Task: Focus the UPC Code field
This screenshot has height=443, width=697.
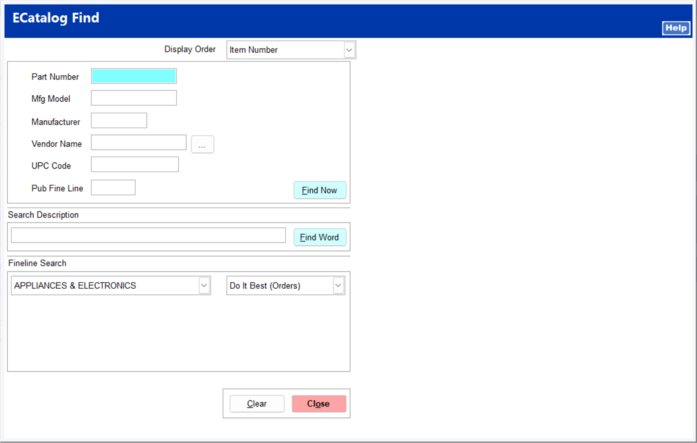Action: tap(134, 165)
